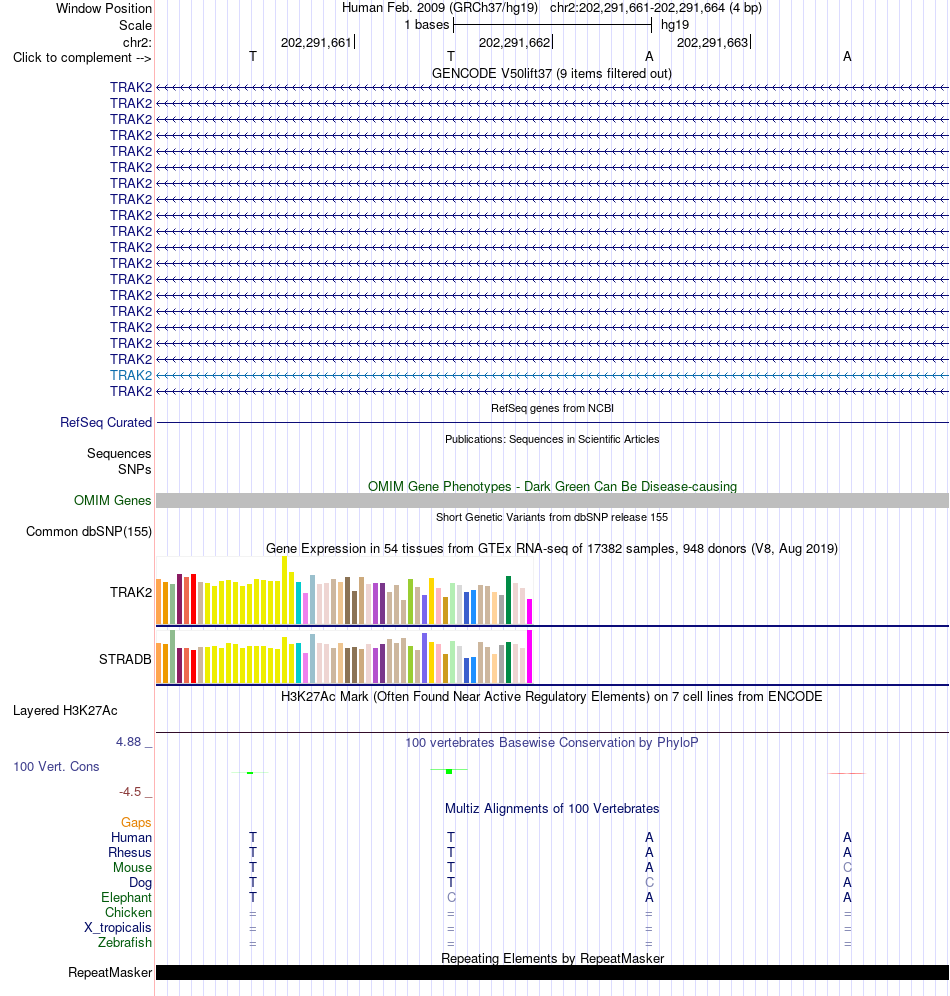Image resolution: width=950 pixels, height=996 pixels.
Task: Click the OMIM Genes side label
Action: 112,501
